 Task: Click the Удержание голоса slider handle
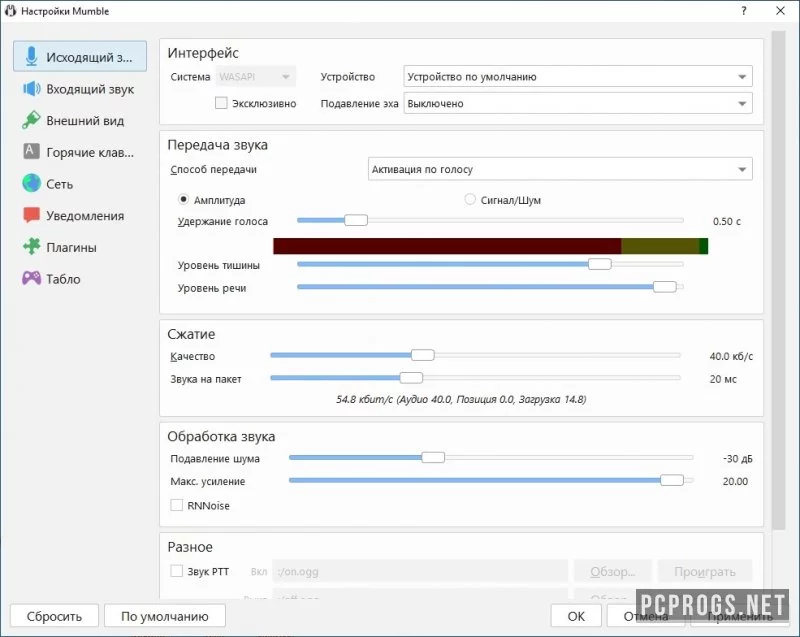[x=356, y=220]
